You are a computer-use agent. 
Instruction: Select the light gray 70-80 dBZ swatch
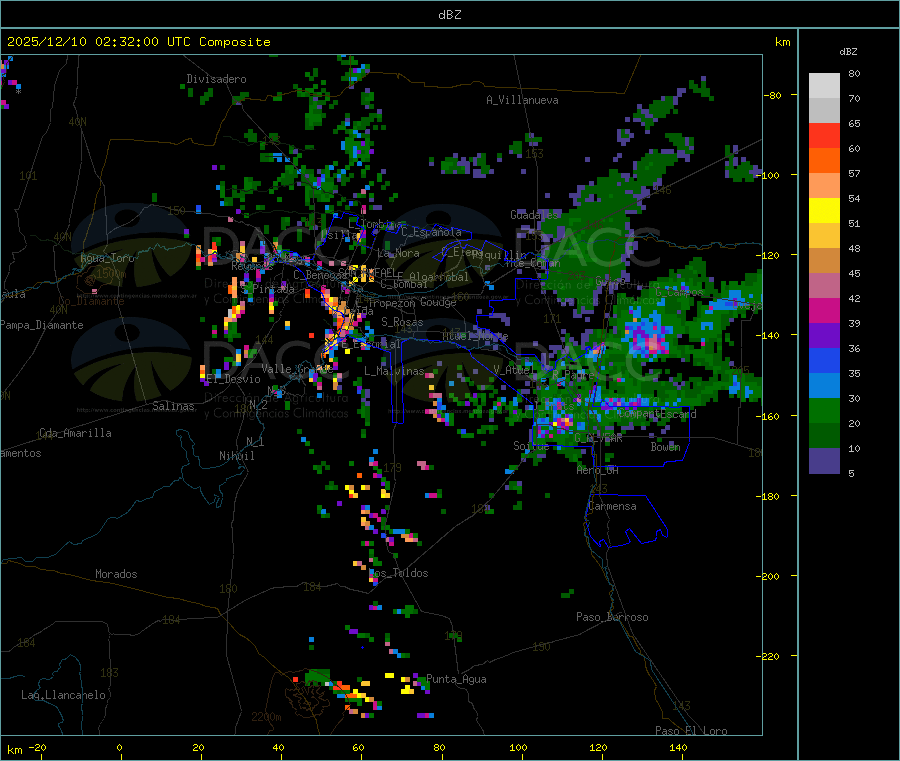click(824, 86)
